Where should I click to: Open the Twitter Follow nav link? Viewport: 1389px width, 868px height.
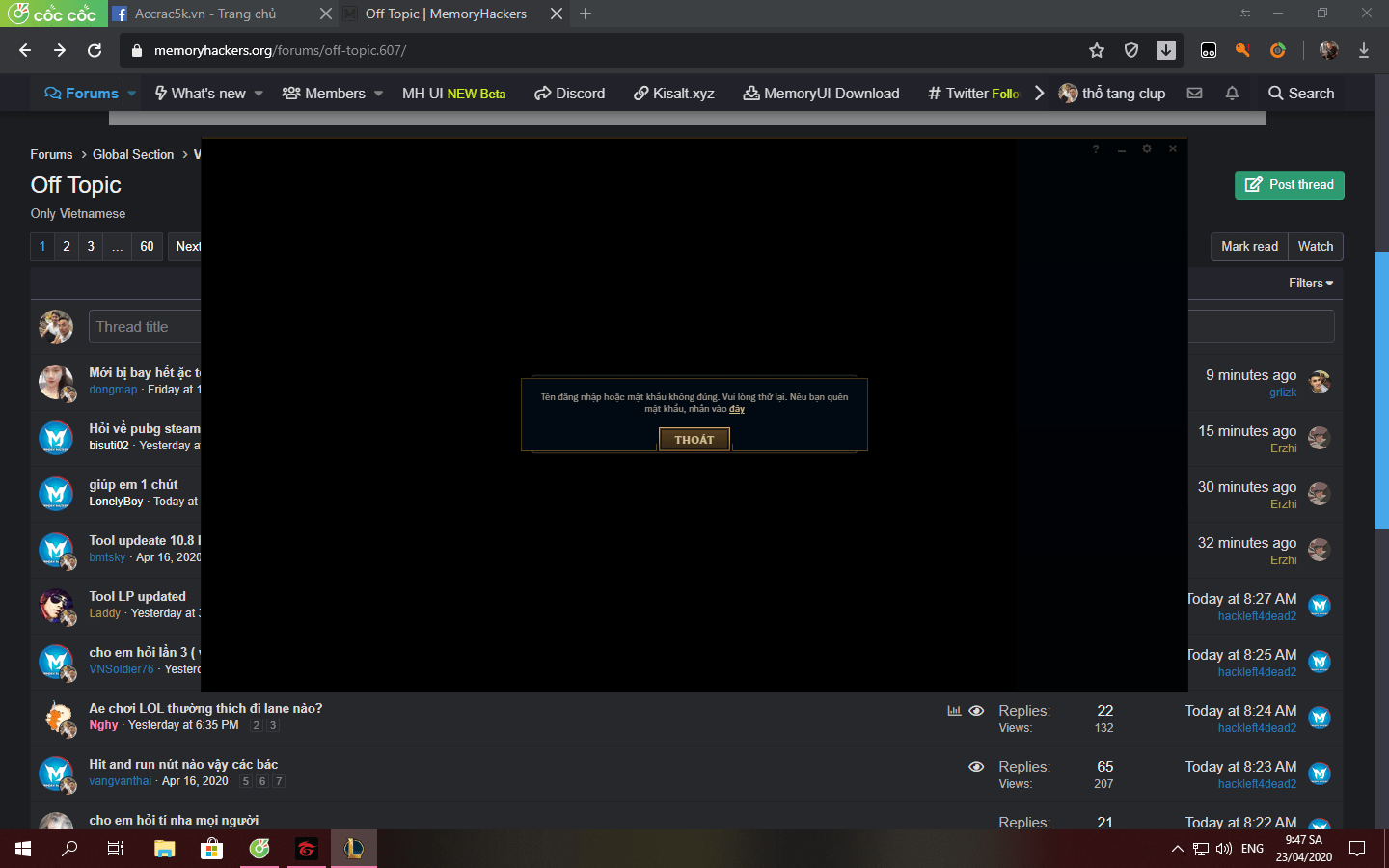click(973, 94)
